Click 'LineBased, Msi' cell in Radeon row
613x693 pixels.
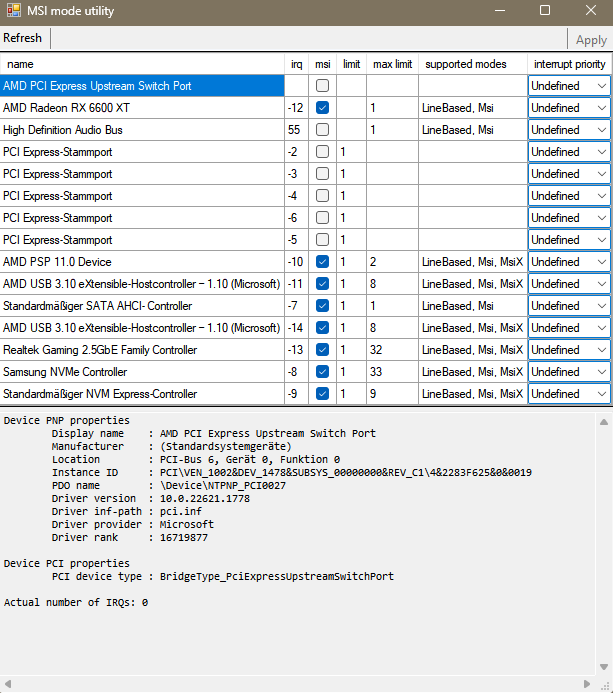click(x=473, y=108)
